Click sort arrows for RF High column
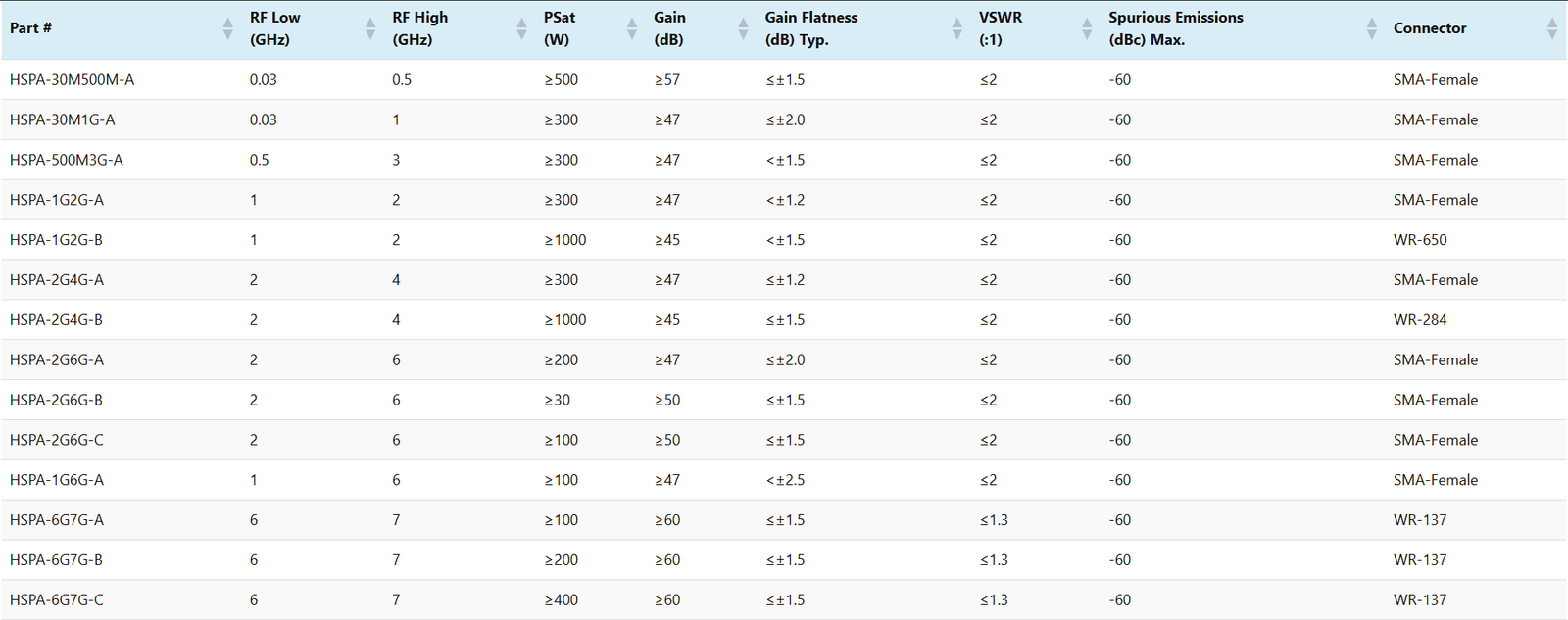The width and height of the screenshot is (1568, 620). click(521, 28)
